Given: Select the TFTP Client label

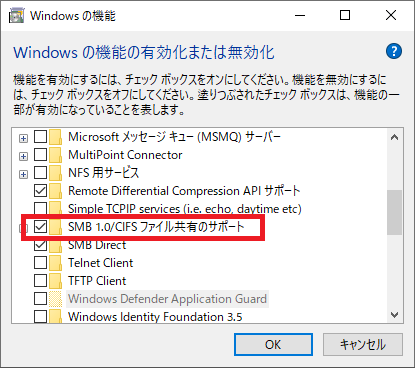Looking at the screenshot, I should pos(97,281).
